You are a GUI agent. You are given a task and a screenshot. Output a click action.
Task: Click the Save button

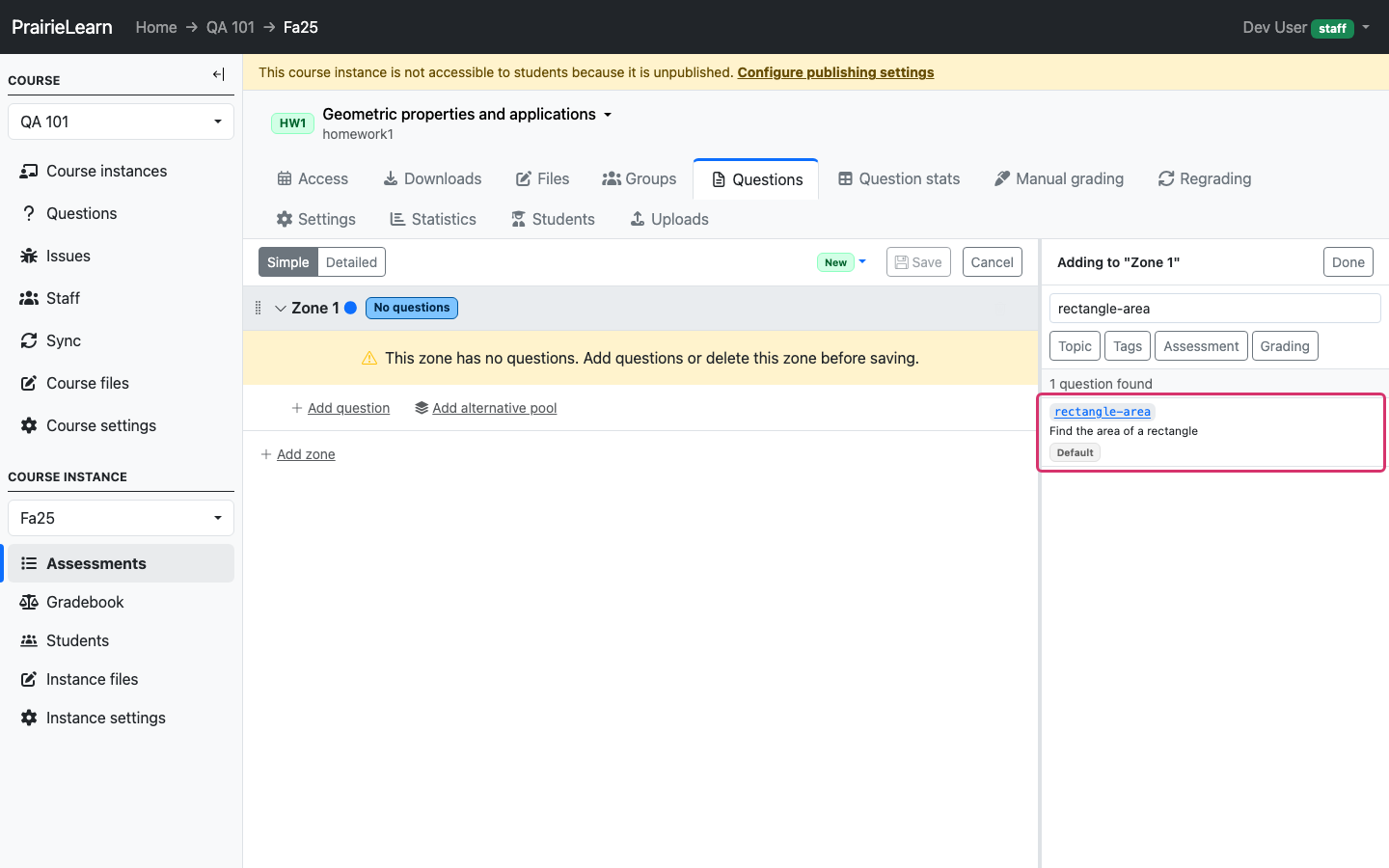tap(918, 262)
